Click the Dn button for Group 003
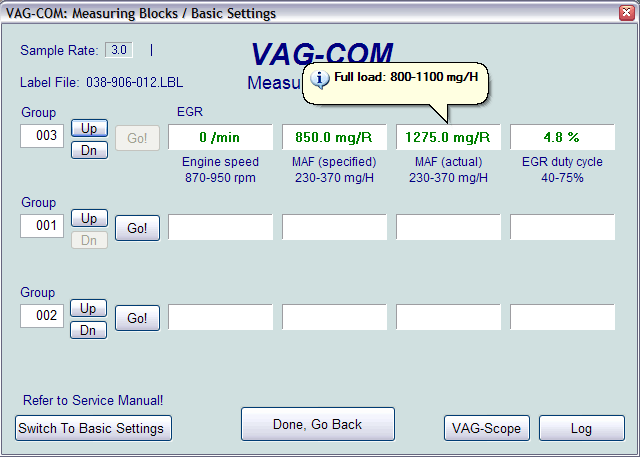Image resolution: width=640 pixels, height=457 pixels. (89, 150)
